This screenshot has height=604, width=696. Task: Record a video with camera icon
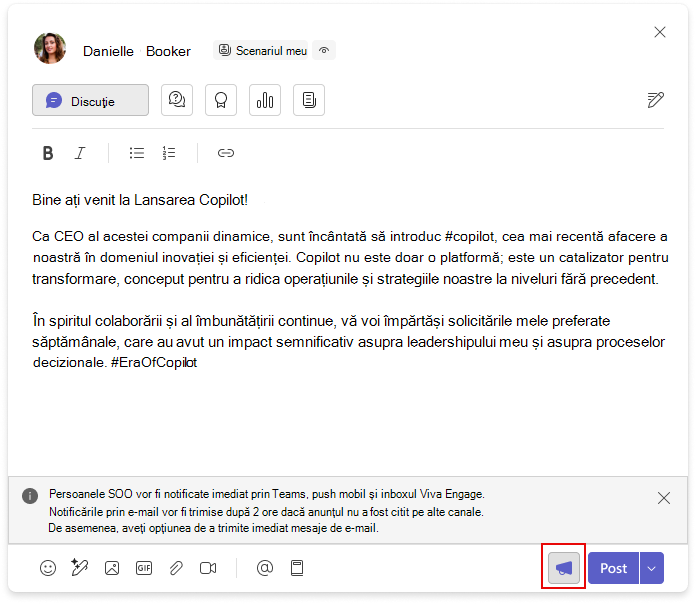click(208, 568)
